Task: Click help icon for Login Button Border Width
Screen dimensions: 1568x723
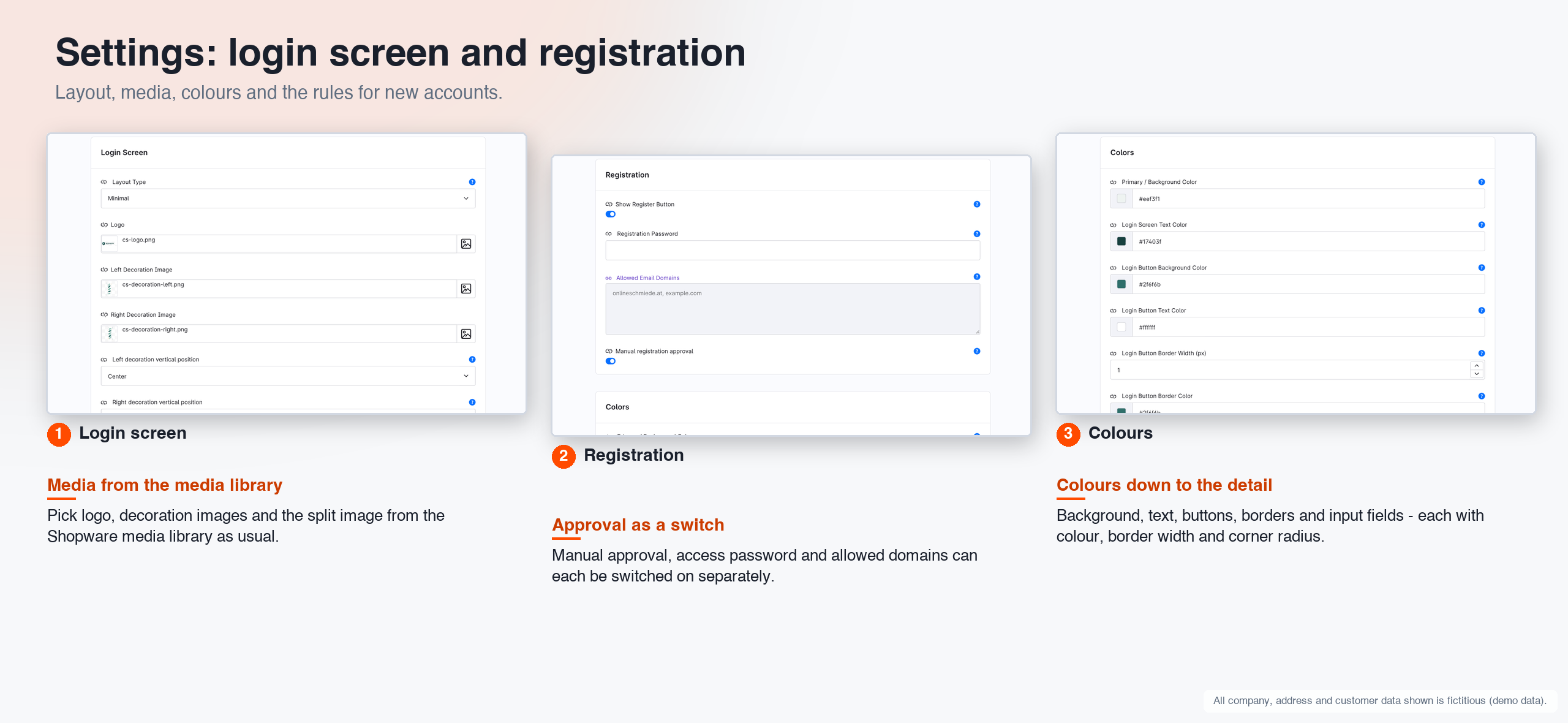Action: point(1482,354)
